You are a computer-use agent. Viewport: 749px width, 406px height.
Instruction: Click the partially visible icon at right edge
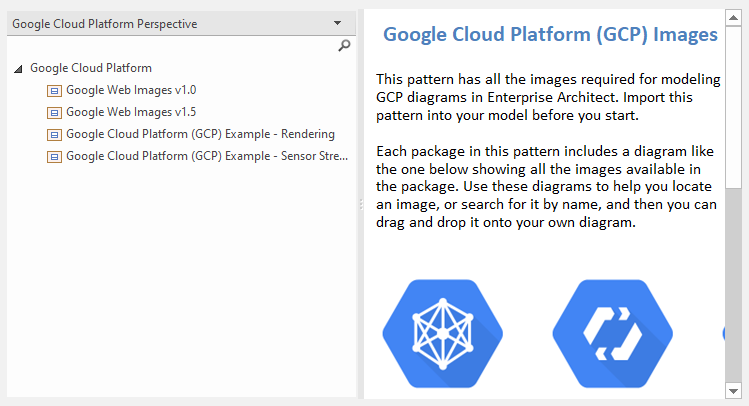click(x=722, y=334)
